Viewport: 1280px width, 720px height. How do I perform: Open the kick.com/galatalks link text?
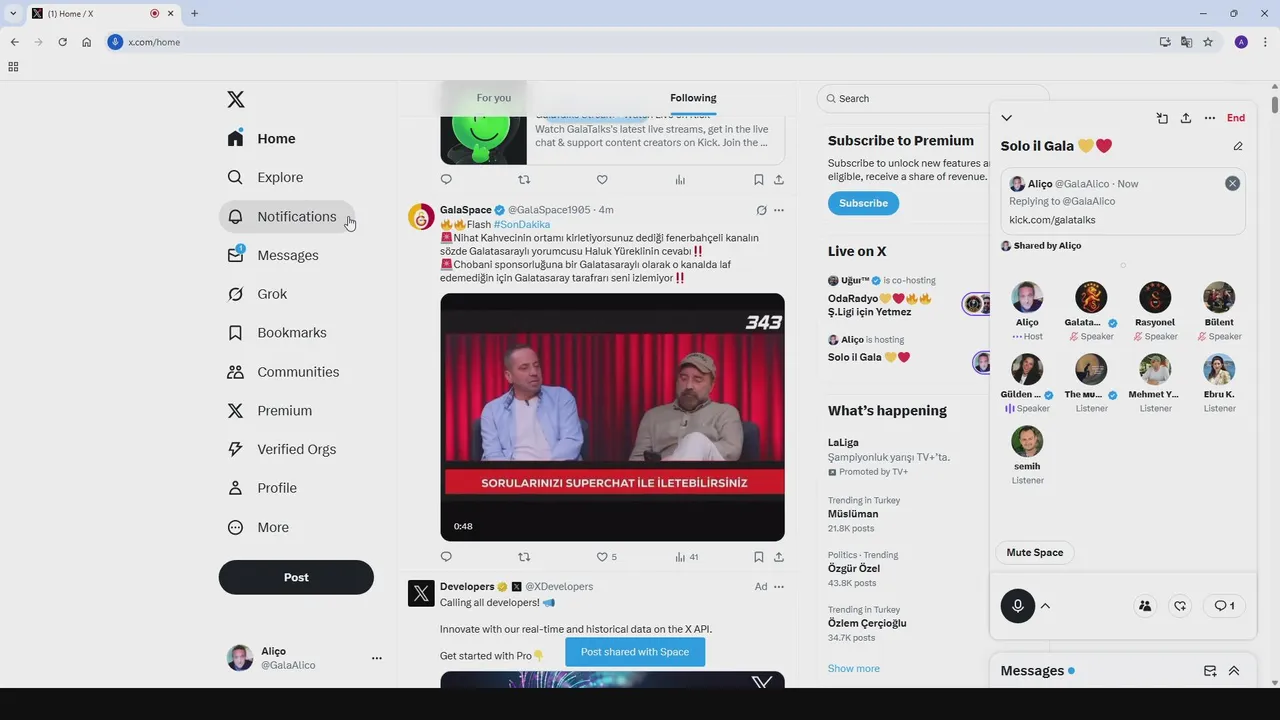[x=1052, y=220]
